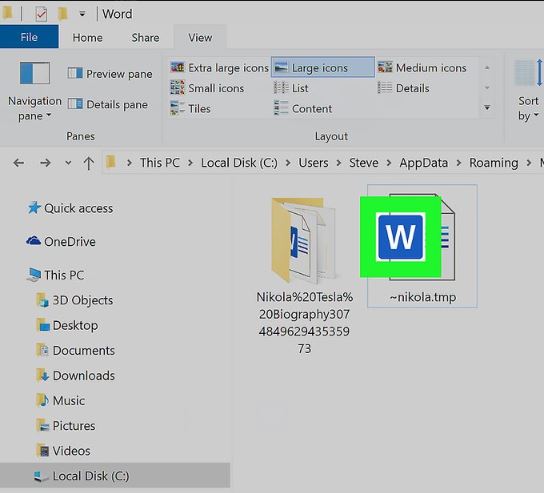The height and width of the screenshot is (493, 544).
Task: Toggle the Preview pane
Action: (110, 74)
